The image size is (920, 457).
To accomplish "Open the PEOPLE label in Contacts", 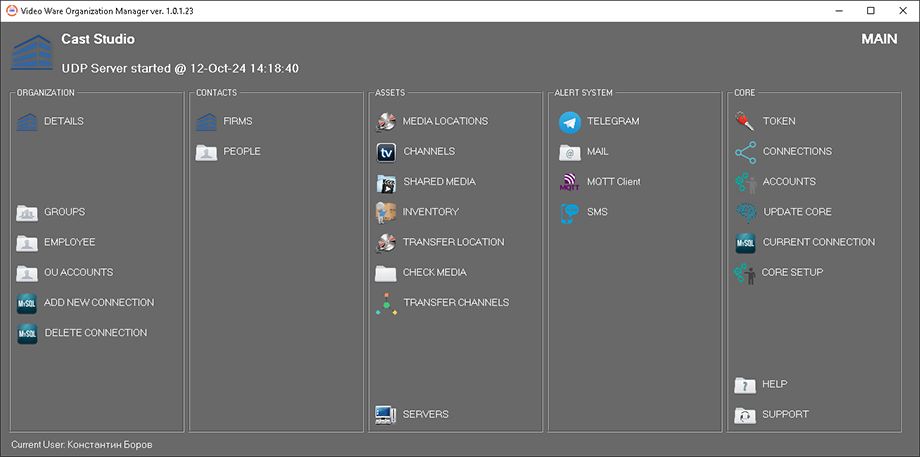I will click(x=242, y=151).
